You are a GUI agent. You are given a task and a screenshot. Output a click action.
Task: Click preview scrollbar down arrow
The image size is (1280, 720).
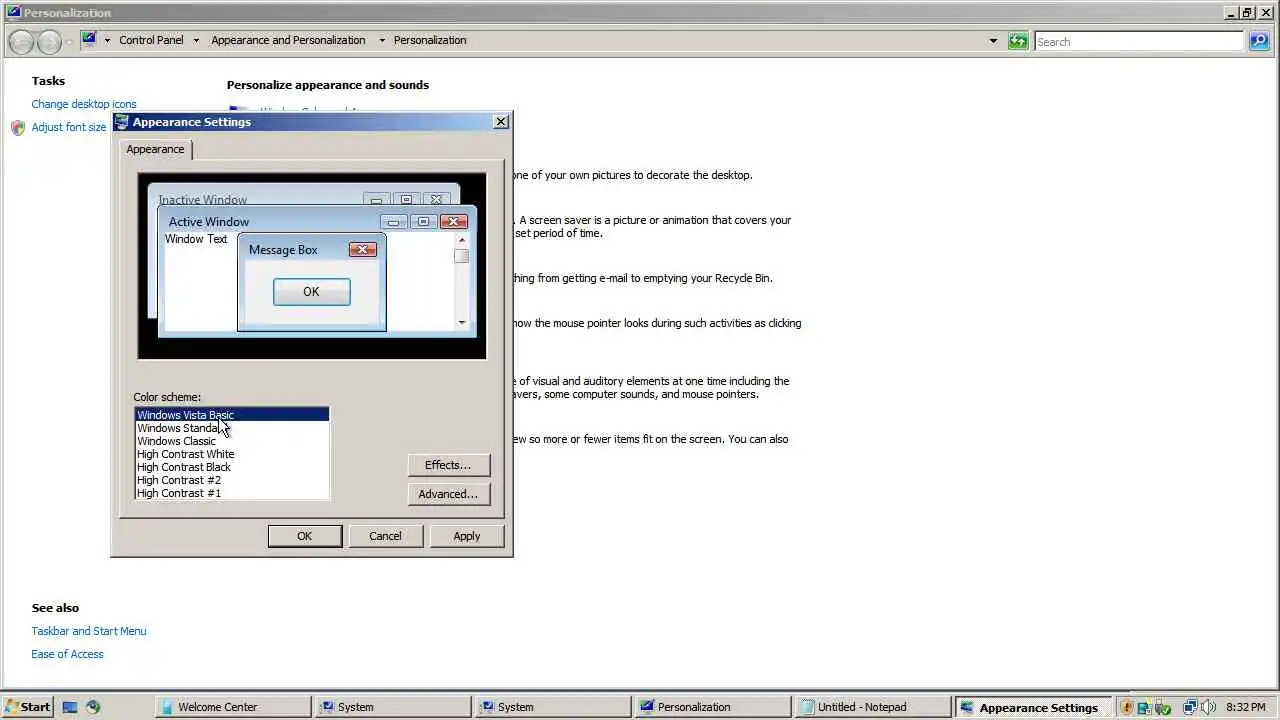(461, 321)
